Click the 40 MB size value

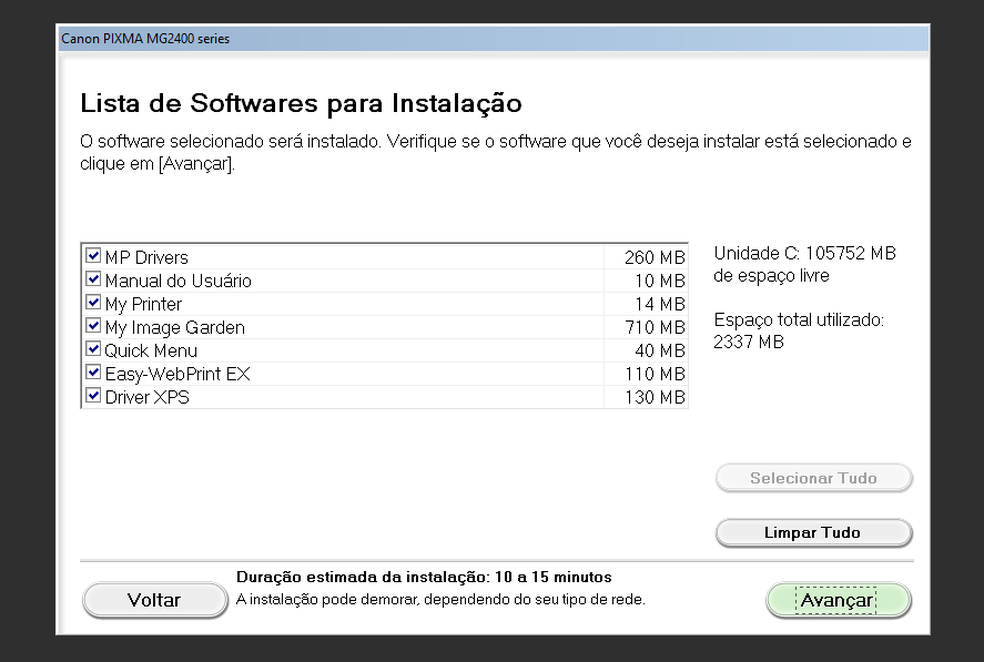coord(660,351)
